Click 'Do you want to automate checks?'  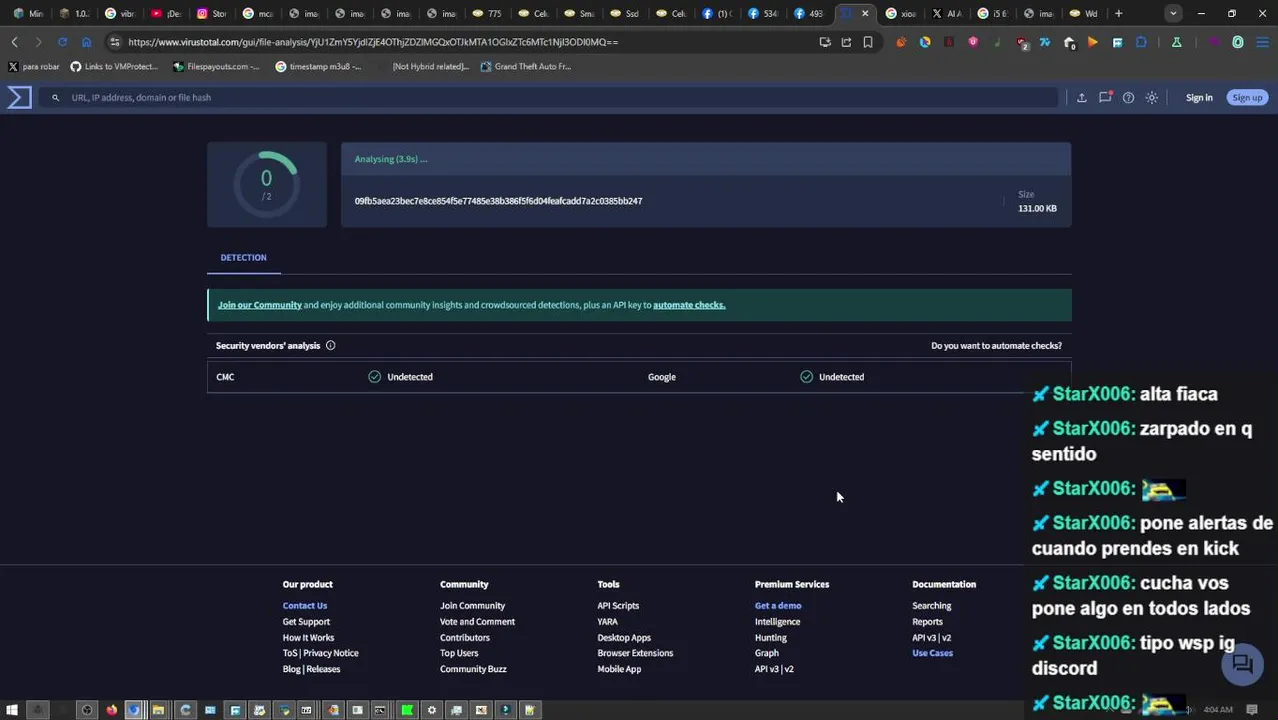[x=996, y=346]
